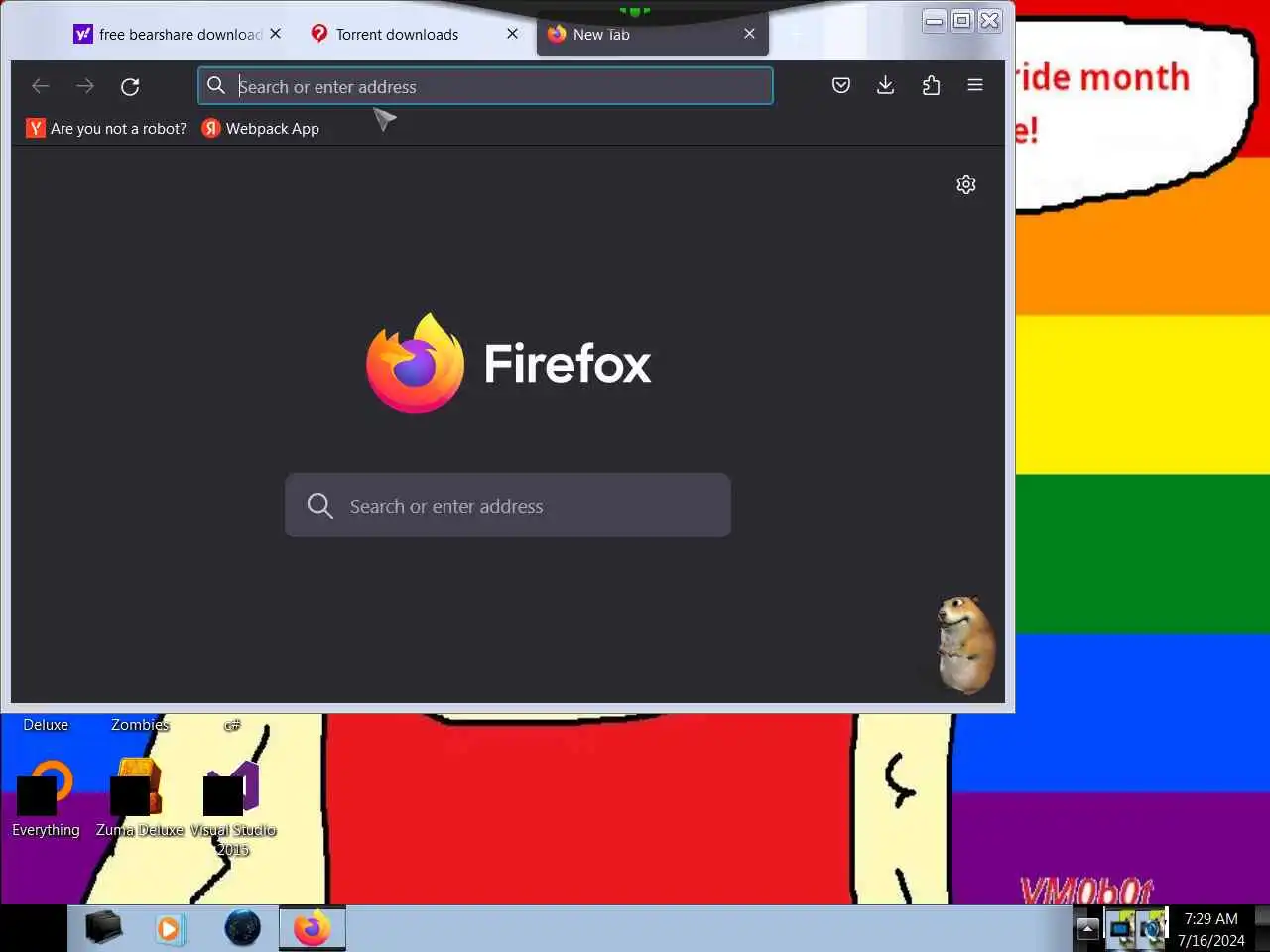Maximize the Firefox window

[x=962, y=21]
